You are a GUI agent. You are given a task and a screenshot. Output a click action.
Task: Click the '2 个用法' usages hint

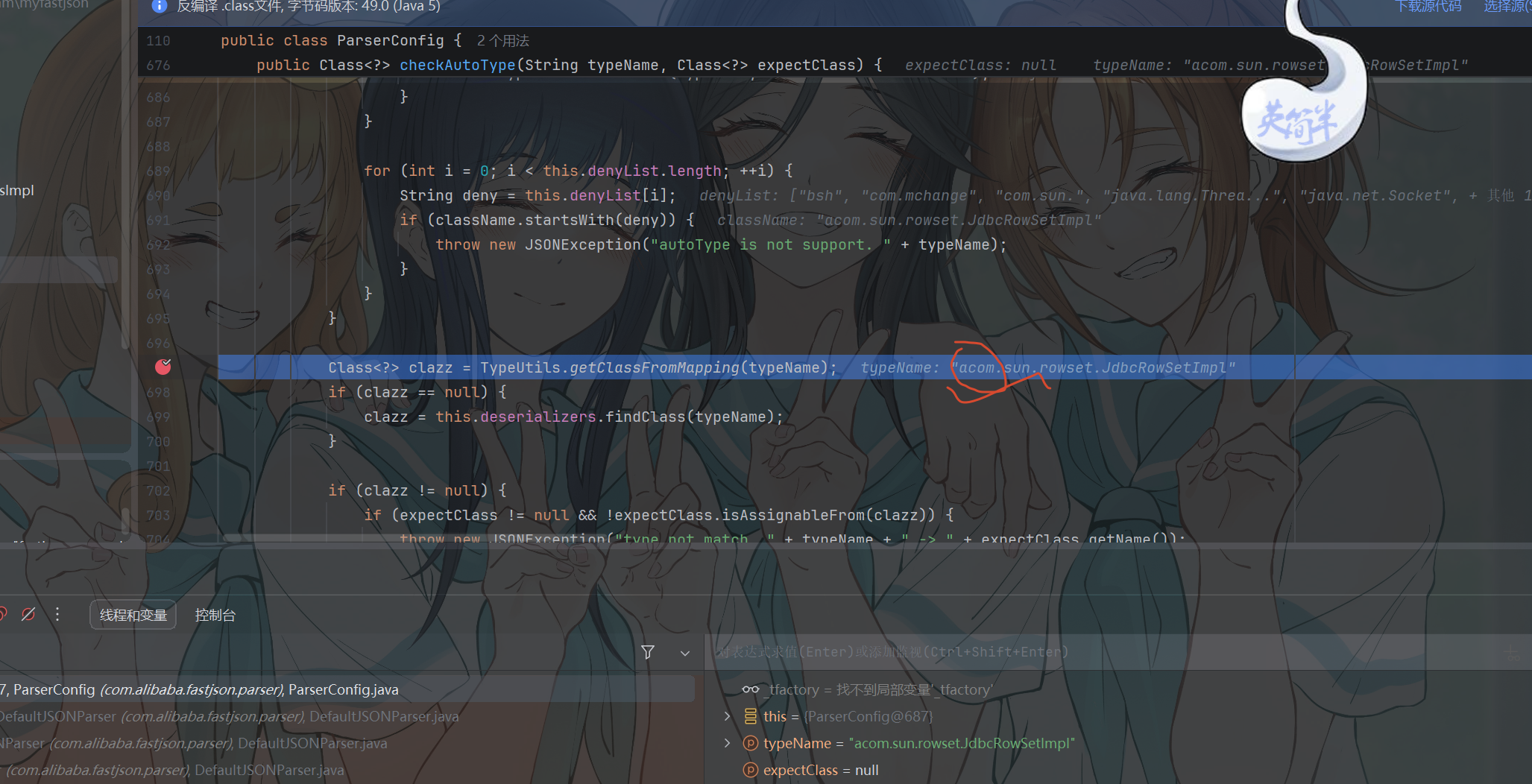point(502,40)
